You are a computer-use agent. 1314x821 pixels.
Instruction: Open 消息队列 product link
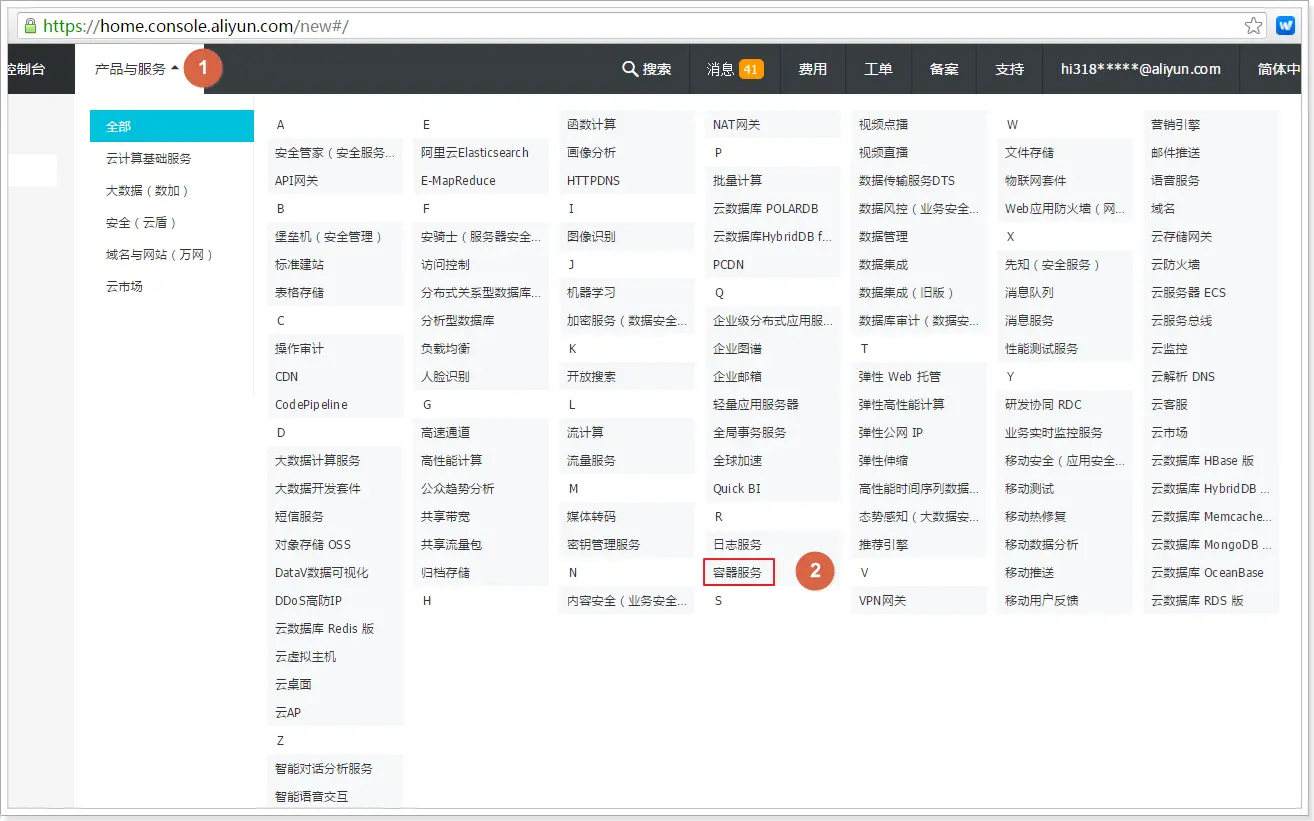1029,293
